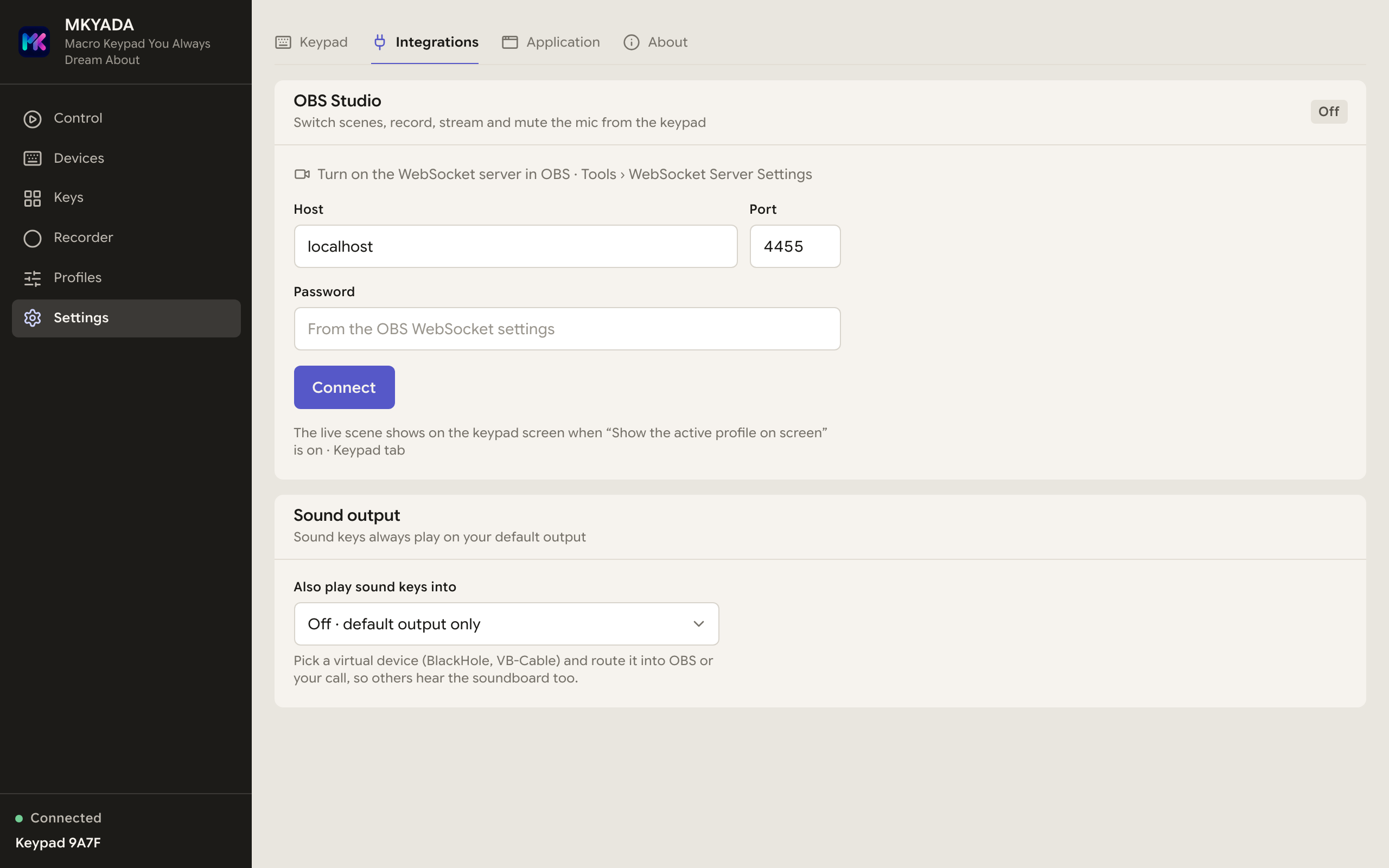Click the sound output dropdown chevron
Image resolution: width=1389 pixels, height=868 pixels.
698,624
